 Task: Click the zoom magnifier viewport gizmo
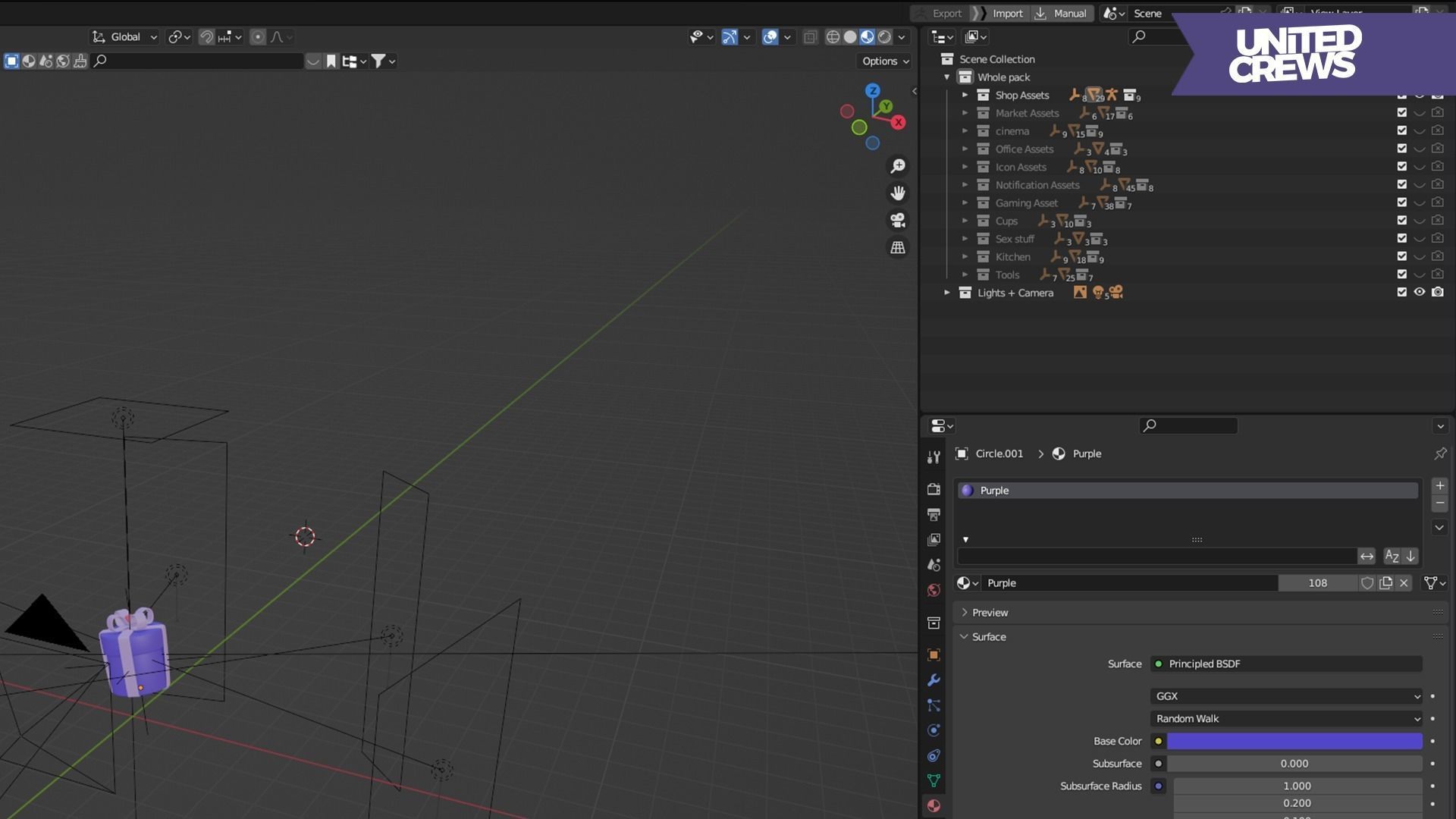click(898, 166)
